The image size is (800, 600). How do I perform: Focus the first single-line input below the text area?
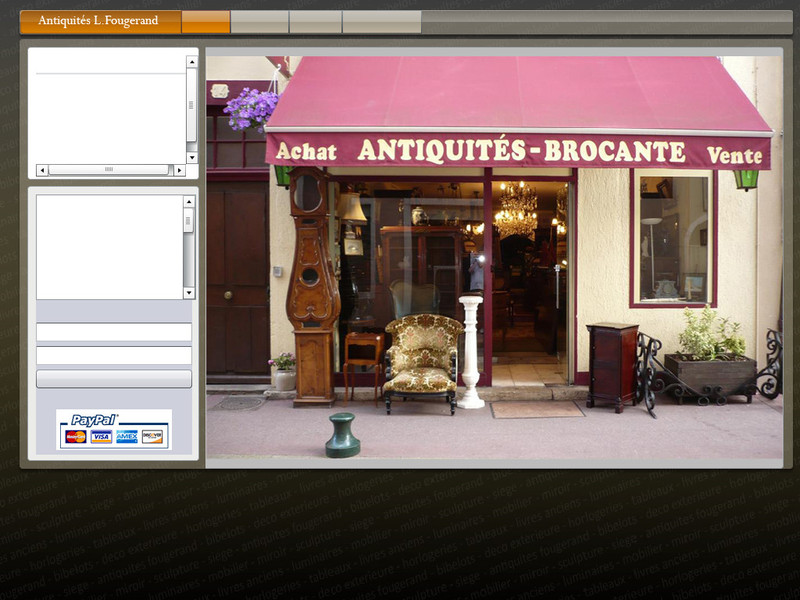[114, 332]
